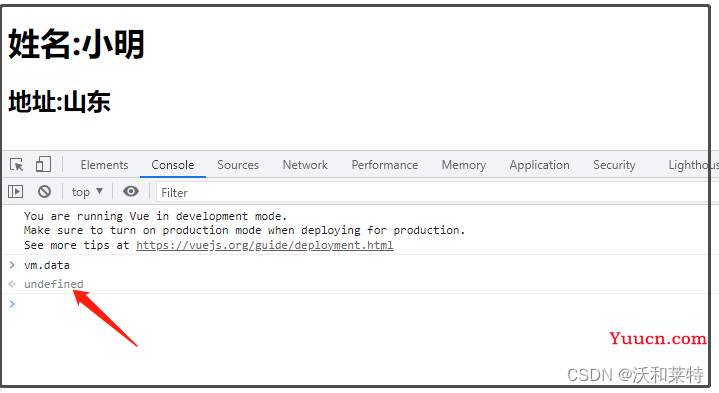Show the console sidebar panel icon
This screenshot has height=393, width=719.
[16, 192]
